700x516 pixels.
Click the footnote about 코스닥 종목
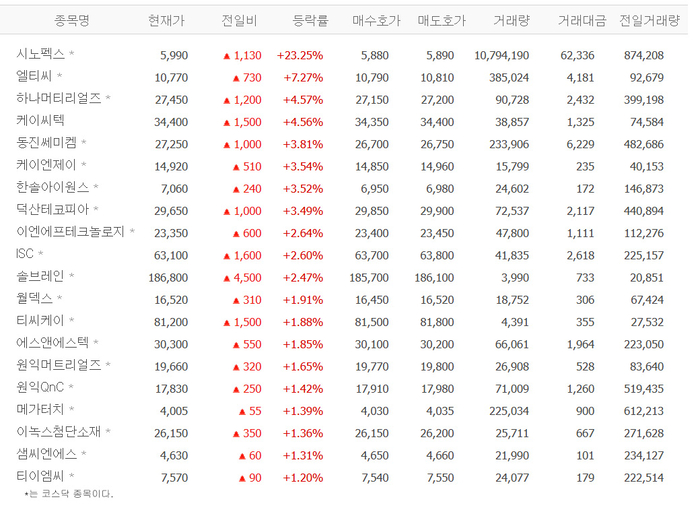(x=69, y=494)
